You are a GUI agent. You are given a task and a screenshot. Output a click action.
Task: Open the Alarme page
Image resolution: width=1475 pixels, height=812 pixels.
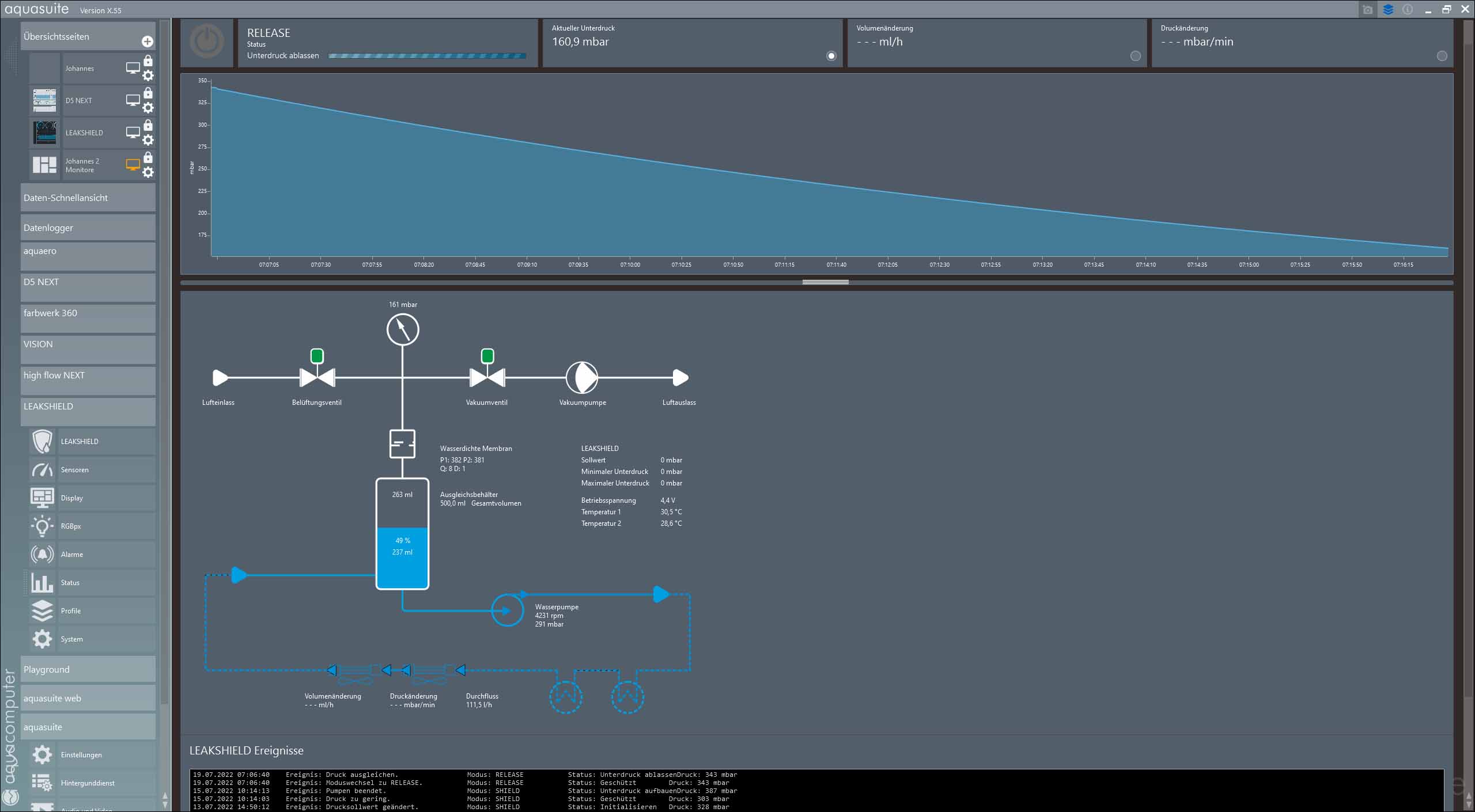click(x=92, y=554)
